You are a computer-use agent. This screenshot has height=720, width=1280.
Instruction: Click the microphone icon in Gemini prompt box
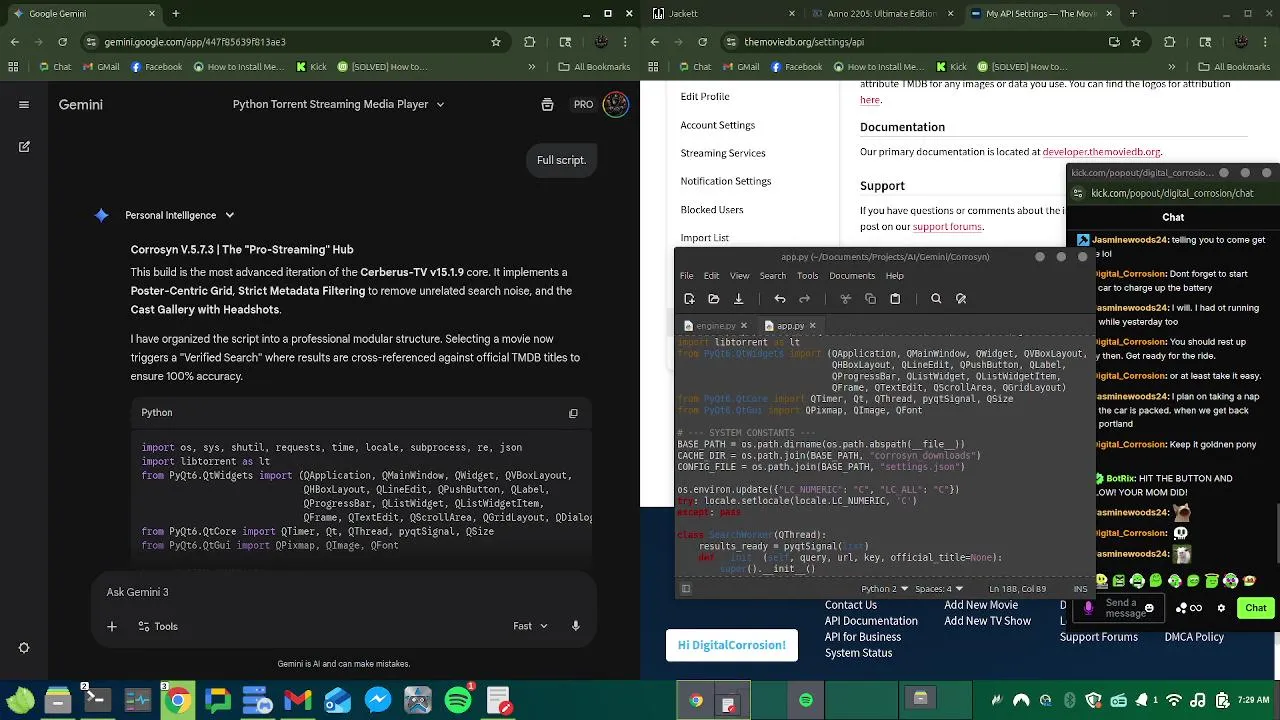[x=575, y=626]
